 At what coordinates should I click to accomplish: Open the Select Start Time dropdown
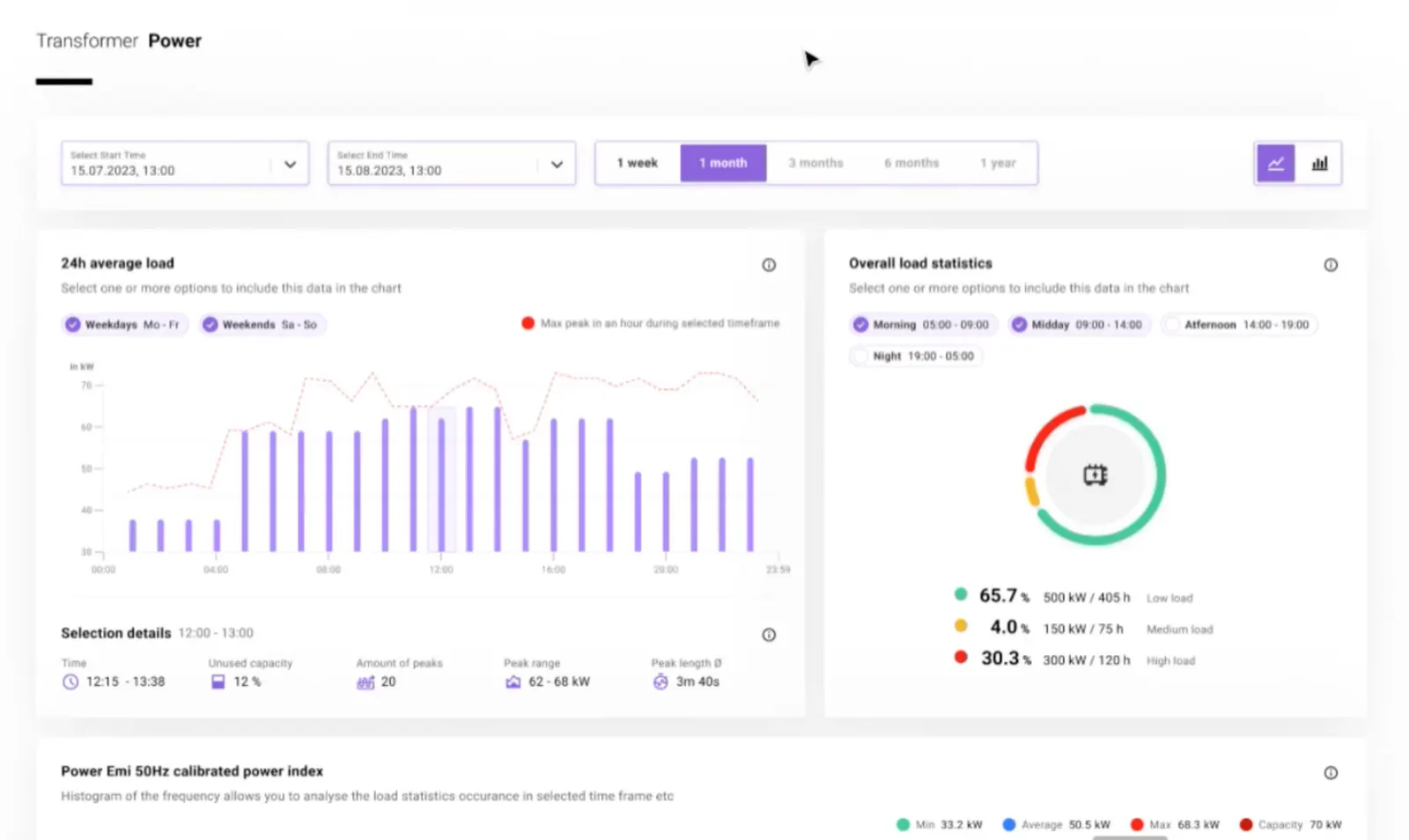[185, 163]
